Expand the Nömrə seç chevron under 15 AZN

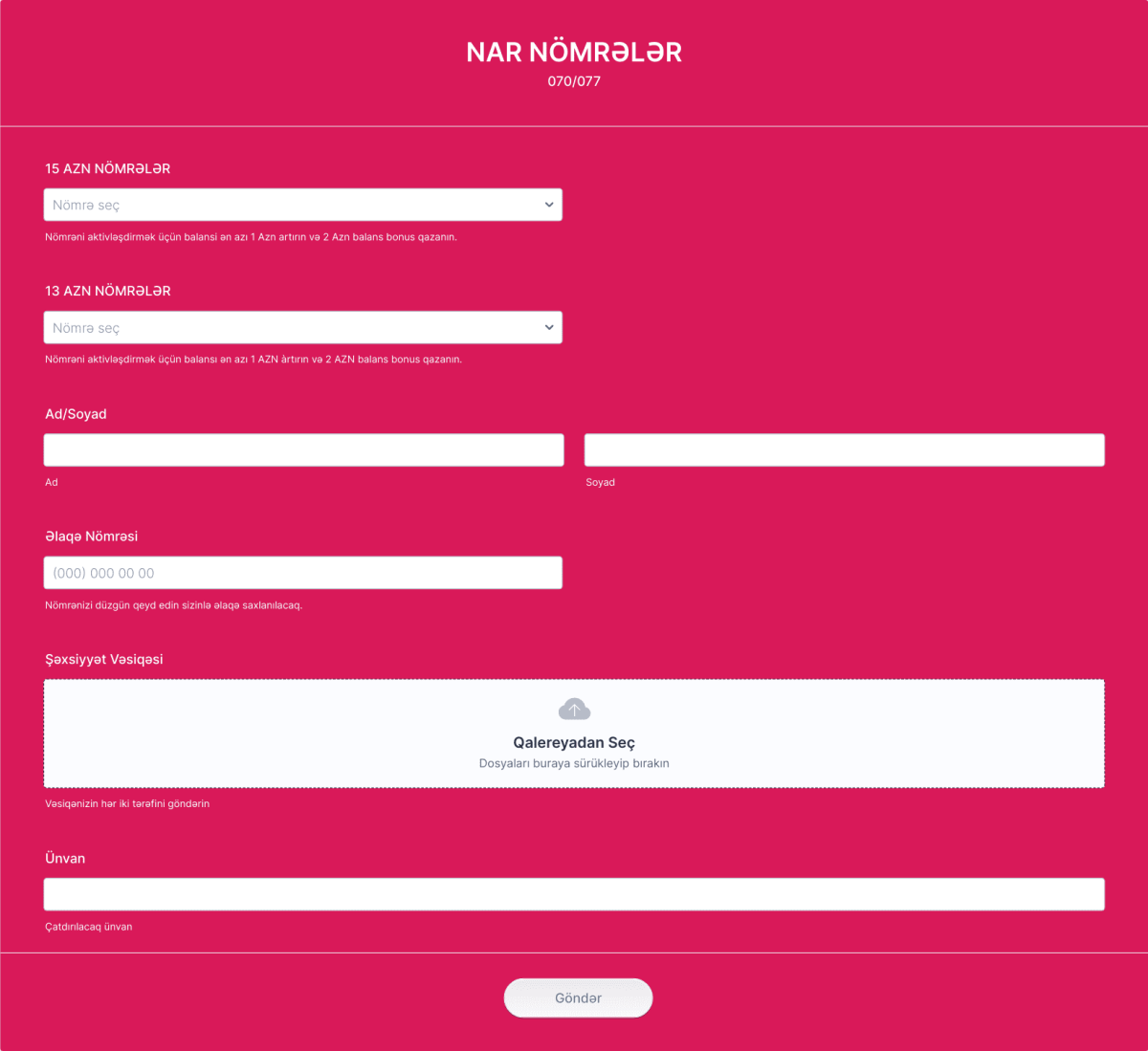pyautogui.click(x=548, y=204)
